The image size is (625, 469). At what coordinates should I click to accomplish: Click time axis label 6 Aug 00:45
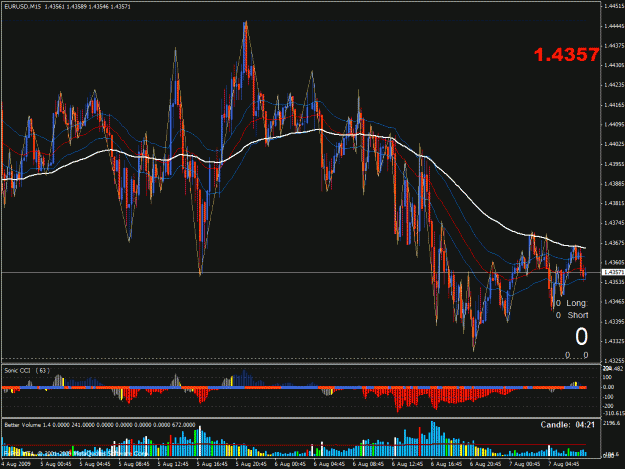290,464
